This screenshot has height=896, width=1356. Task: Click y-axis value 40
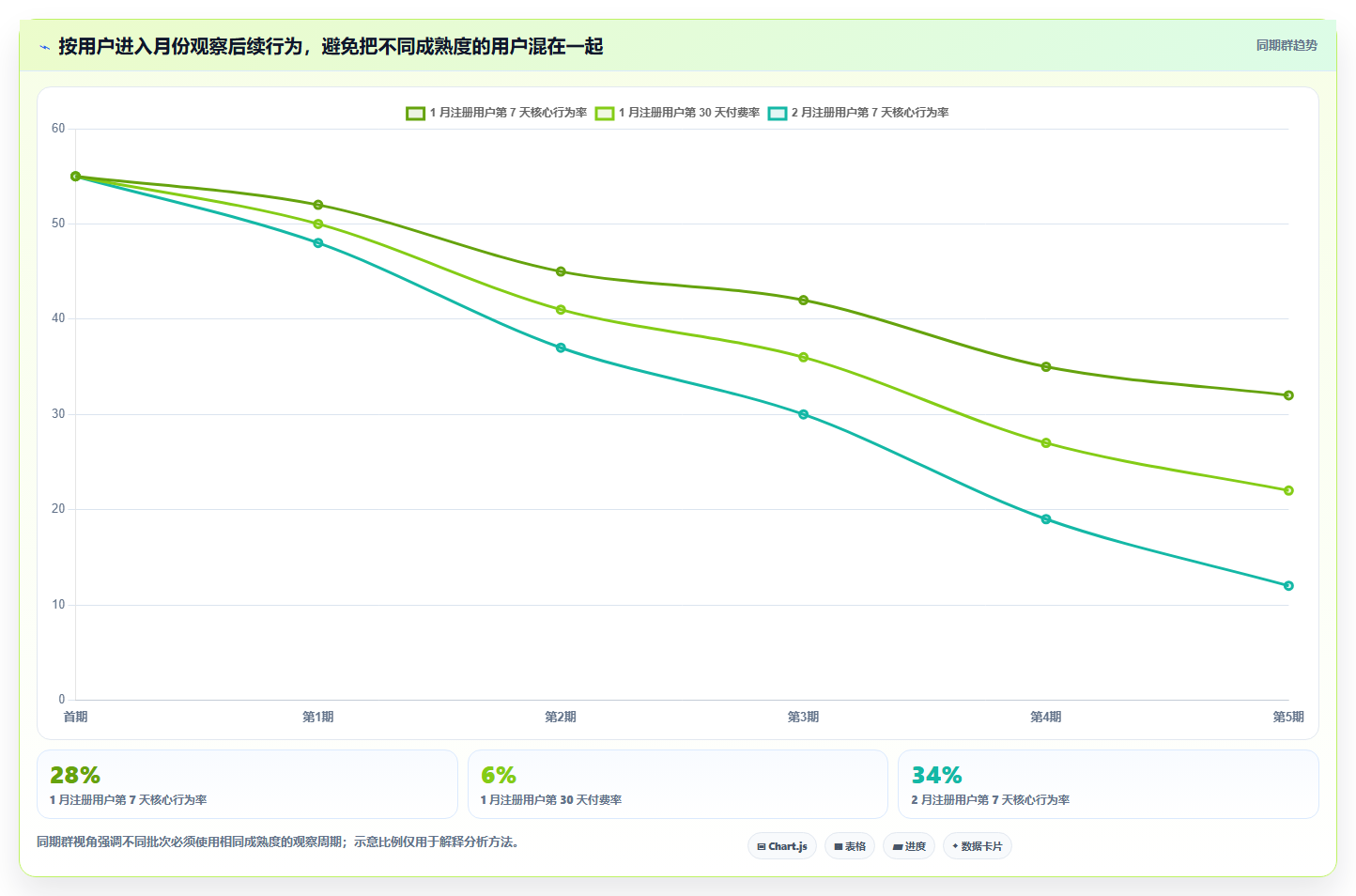pyautogui.click(x=58, y=318)
